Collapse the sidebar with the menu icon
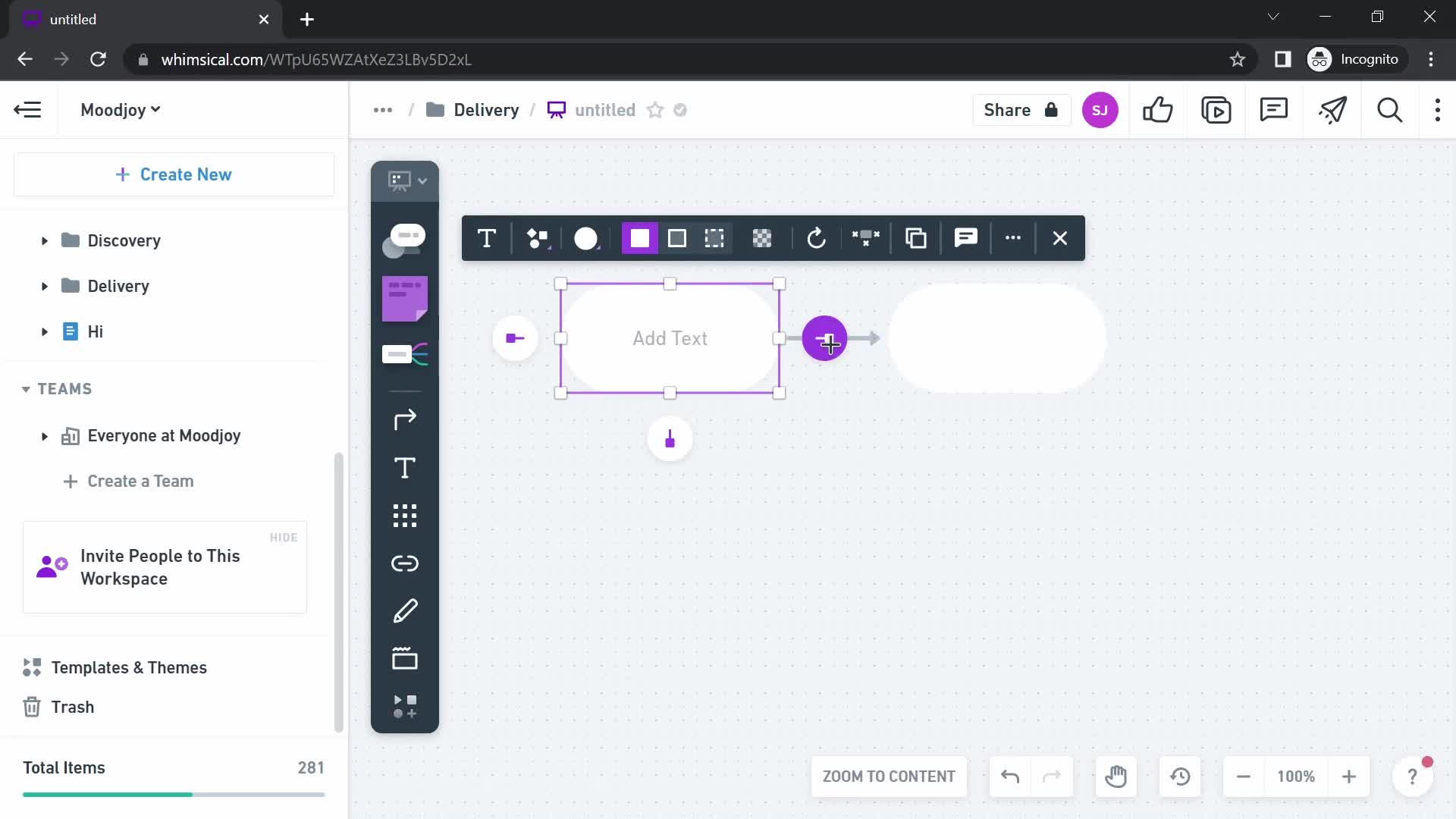 [28, 110]
